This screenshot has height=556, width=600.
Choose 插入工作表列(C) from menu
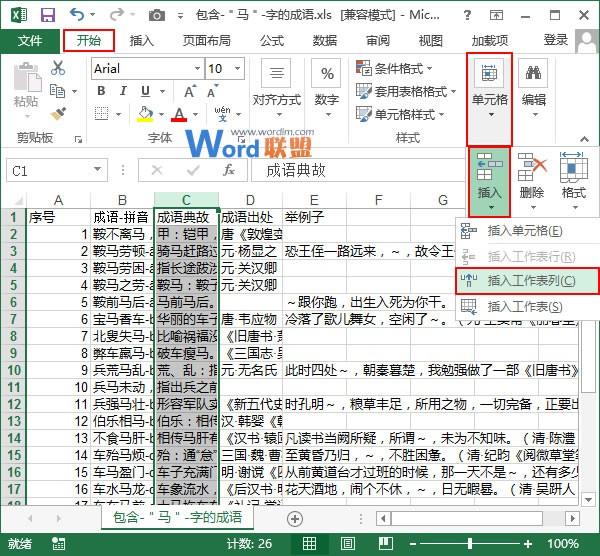point(528,281)
